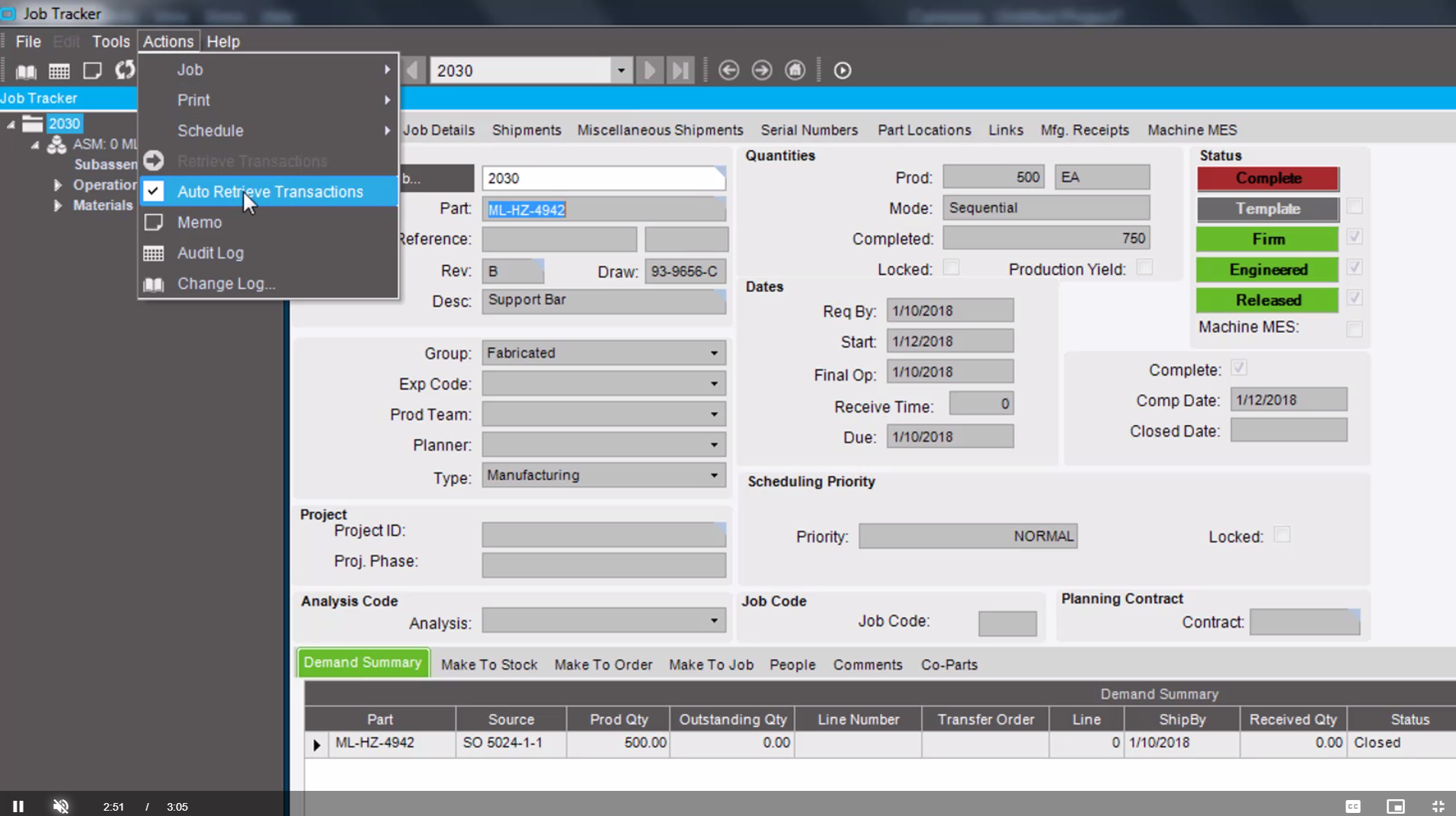
Task: Open the job number dropdown showing 2030
Action: pos(621,69)
